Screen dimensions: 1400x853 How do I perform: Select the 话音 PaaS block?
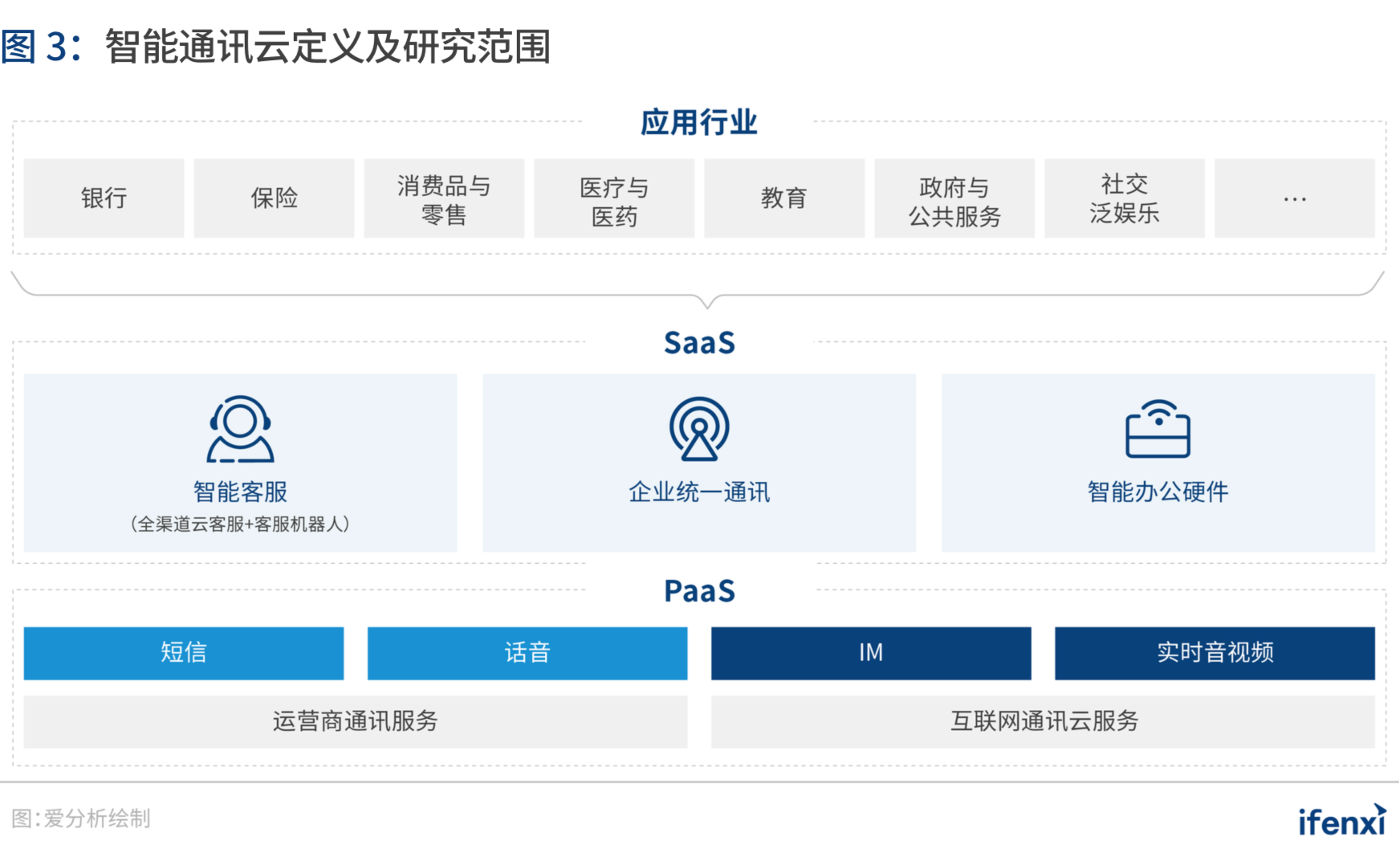coord(527,653)
